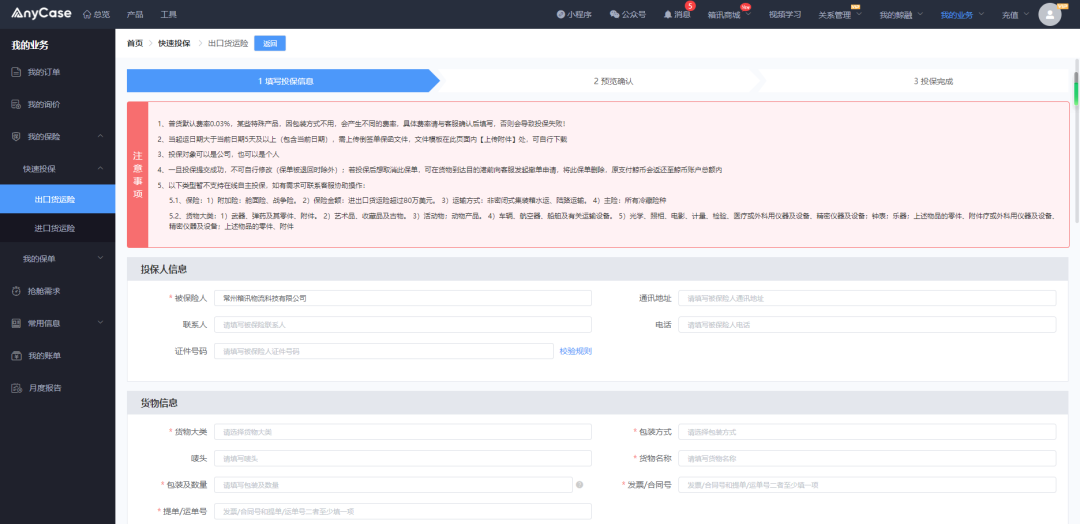Click 首页 in breadcrumb

135,43
